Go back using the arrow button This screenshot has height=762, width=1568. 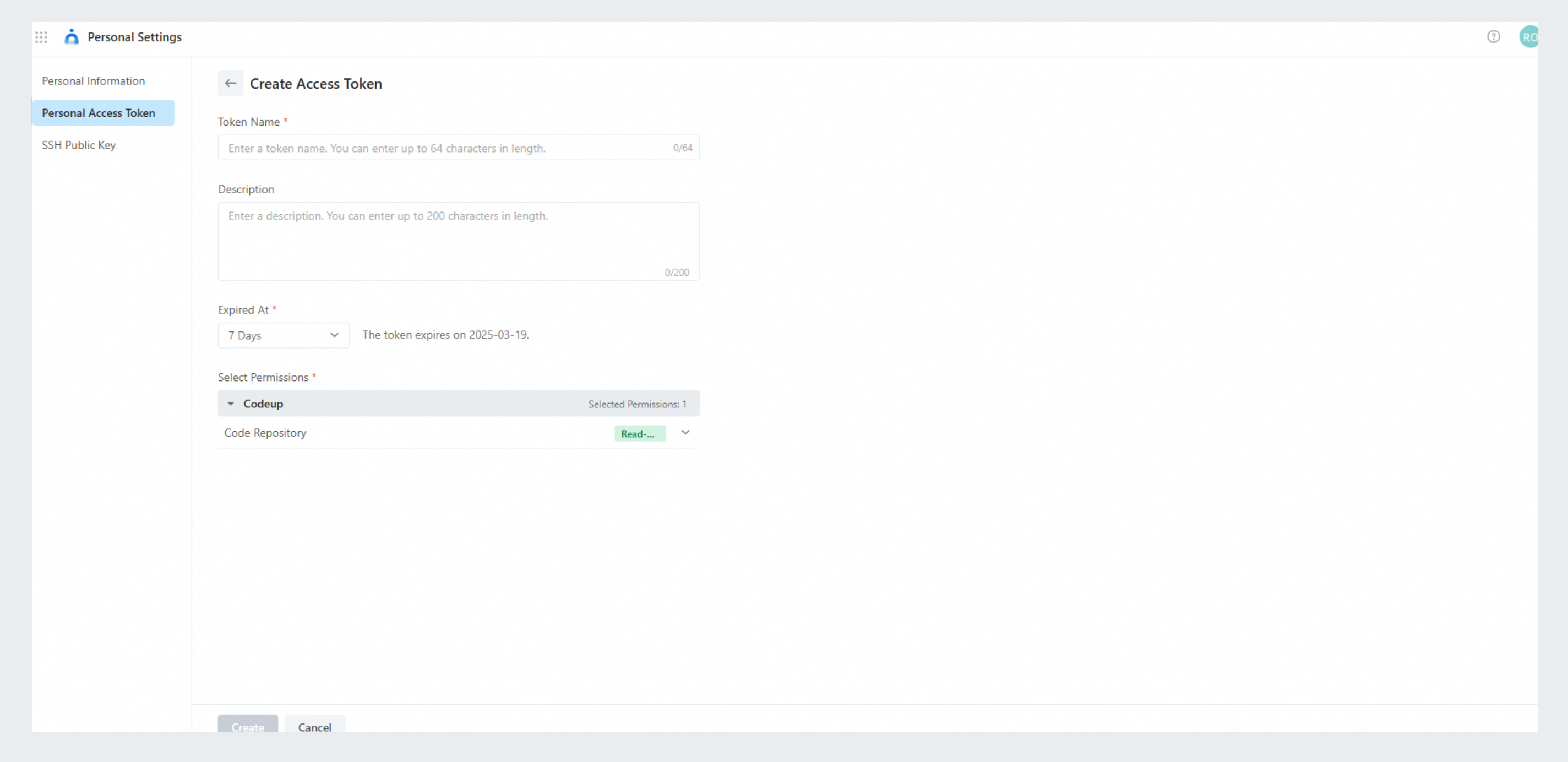coord(231,83)
